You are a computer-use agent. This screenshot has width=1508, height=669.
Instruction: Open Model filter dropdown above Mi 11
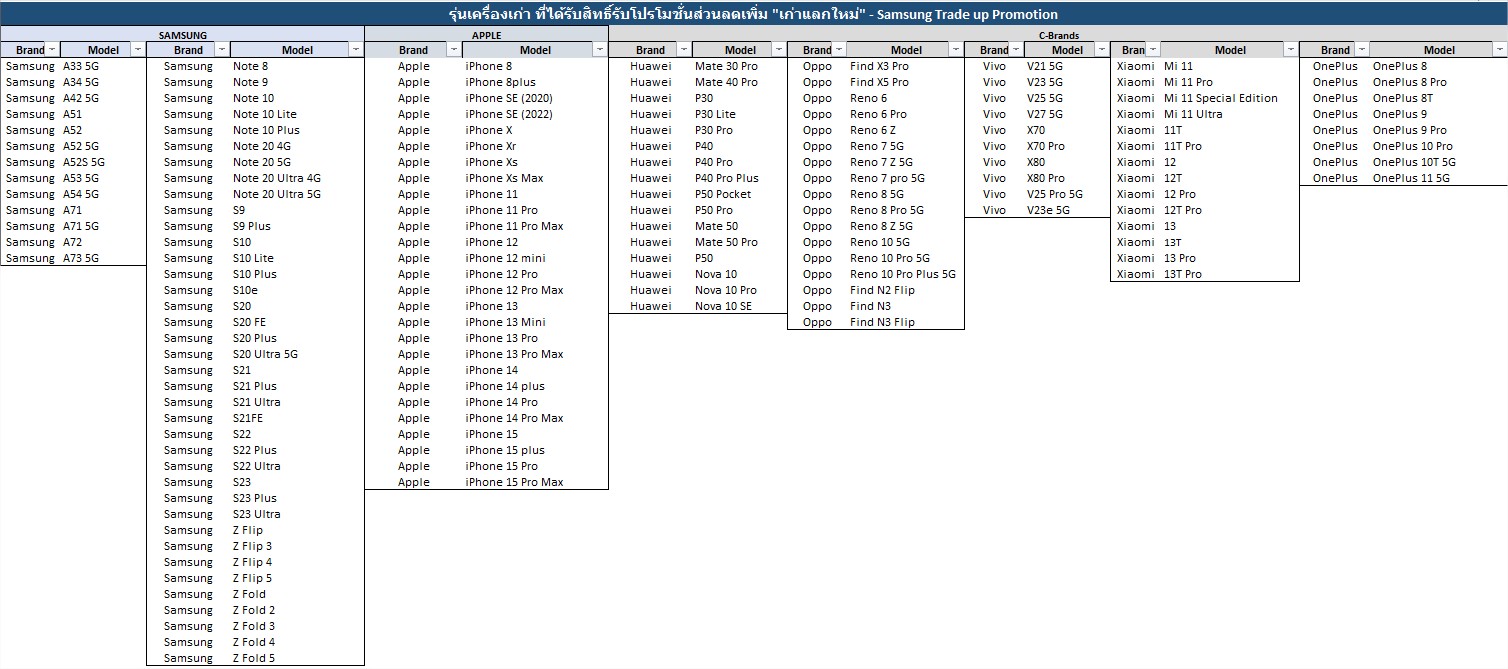(1291, 50)
